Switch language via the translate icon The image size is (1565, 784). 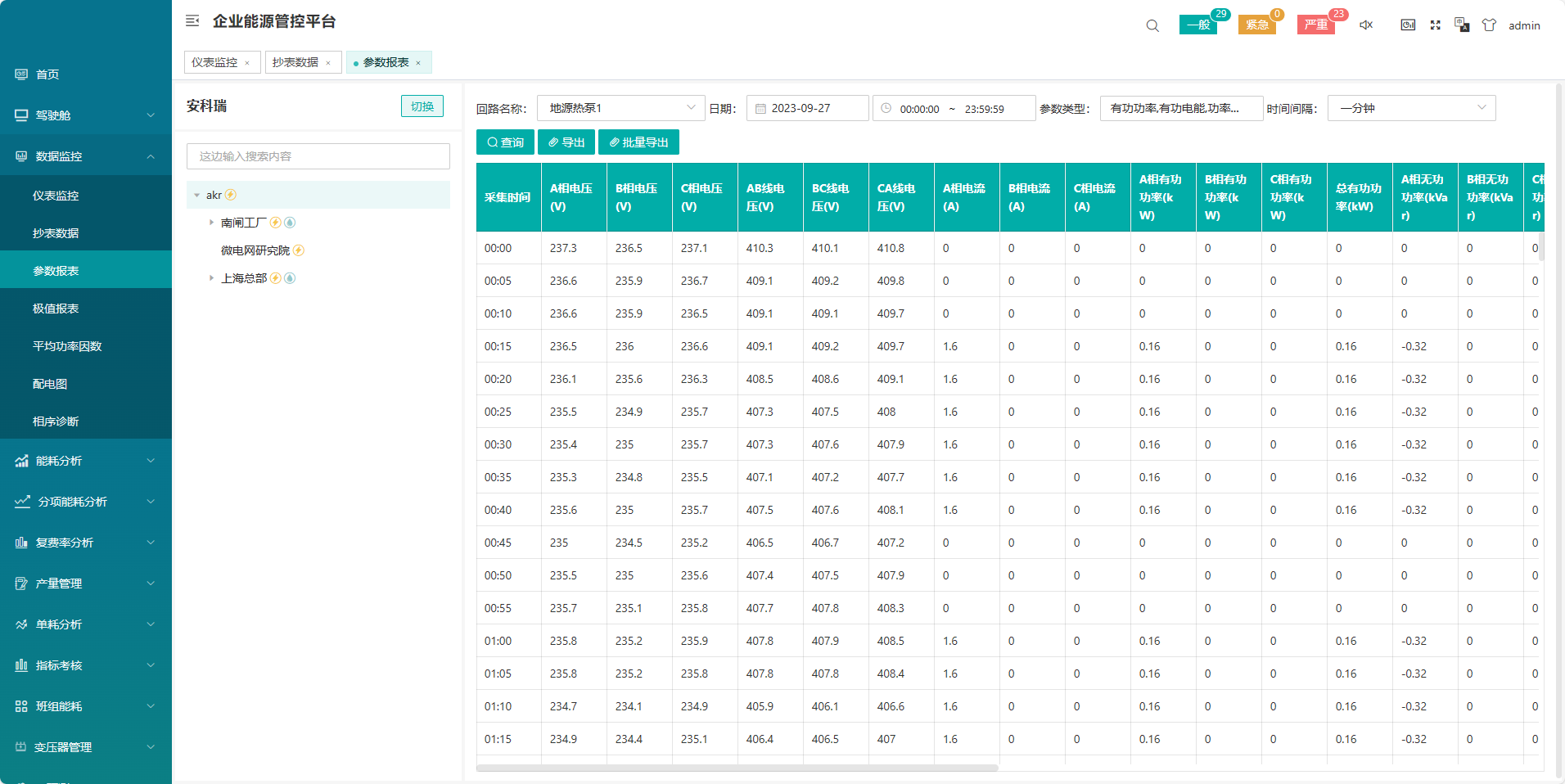click(1462, 25)
